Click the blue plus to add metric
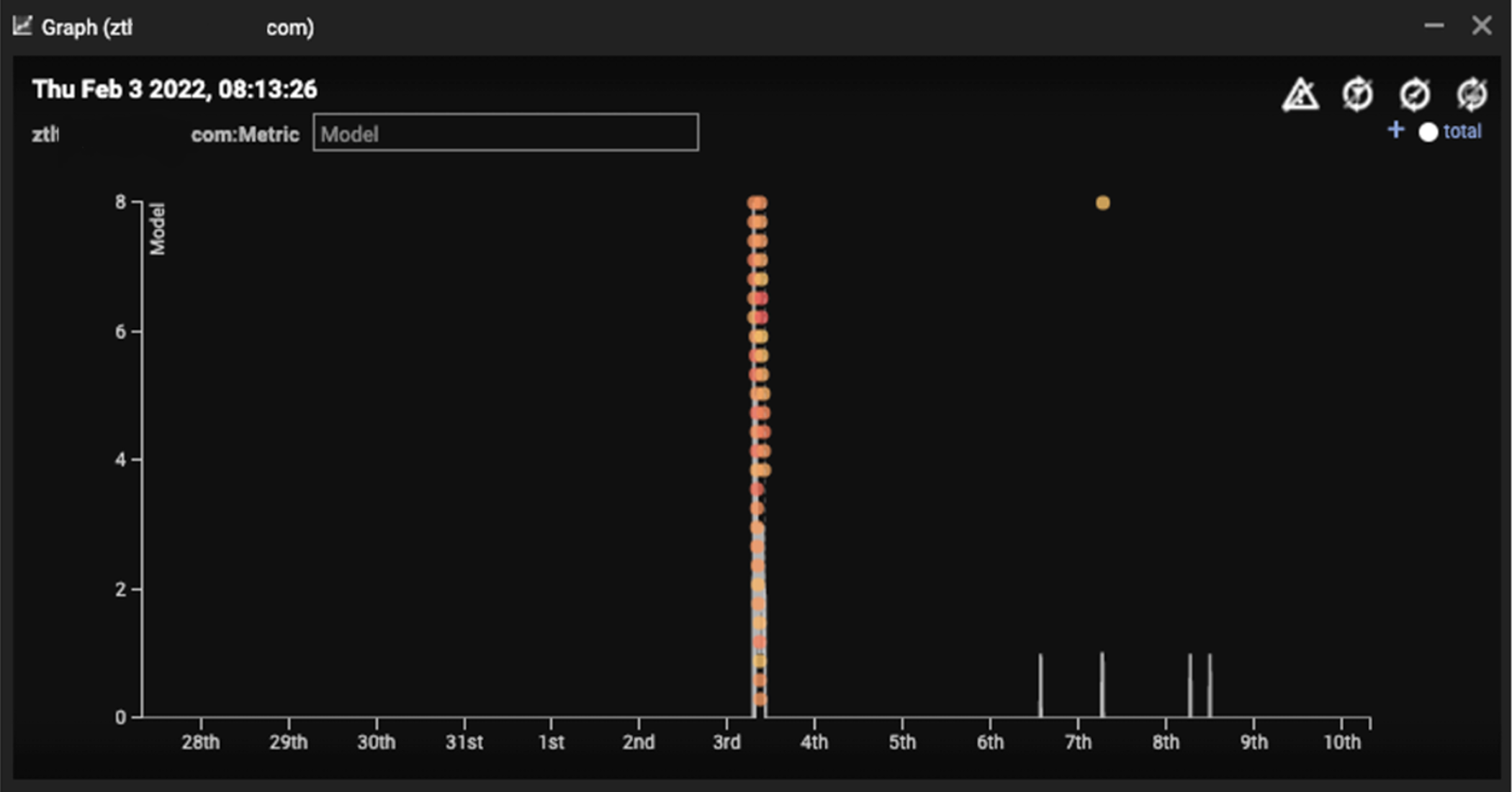1512x792 pixels. coord(1395,130)
